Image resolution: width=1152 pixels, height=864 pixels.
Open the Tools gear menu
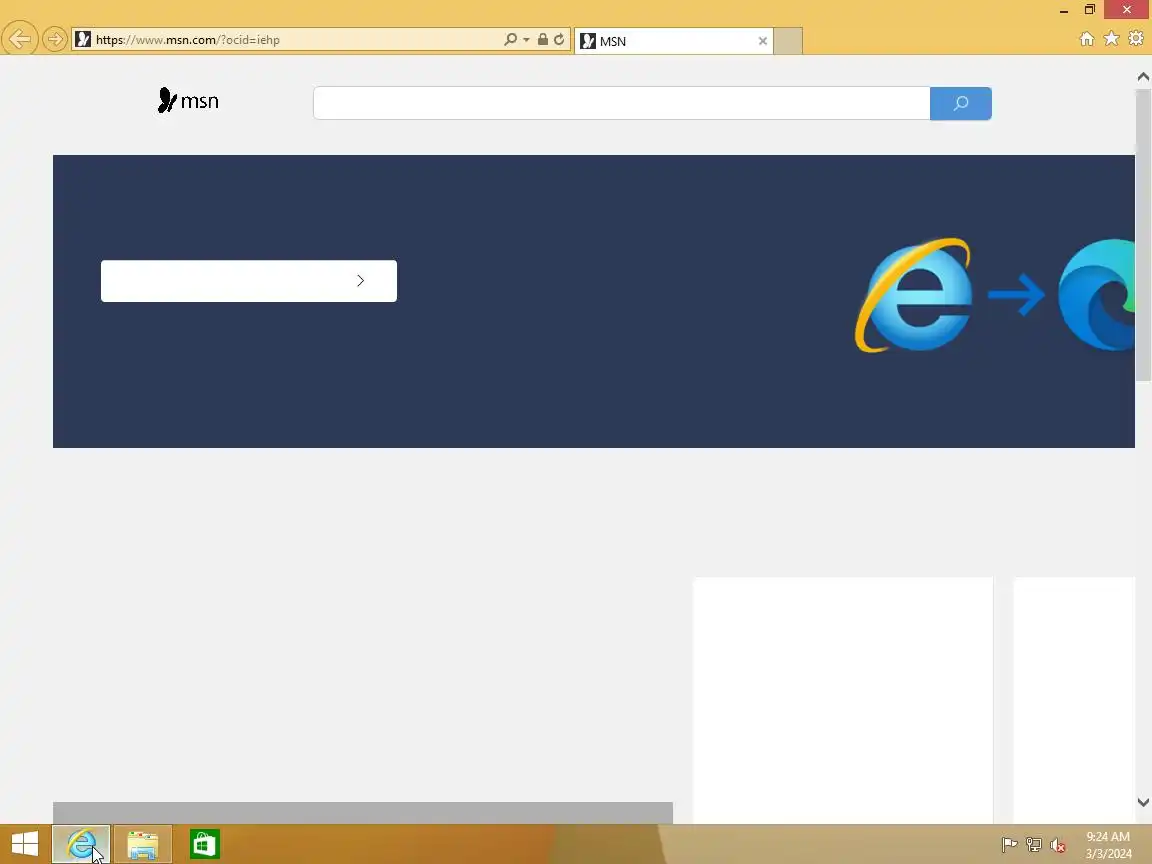click(x=1137, y=38)
